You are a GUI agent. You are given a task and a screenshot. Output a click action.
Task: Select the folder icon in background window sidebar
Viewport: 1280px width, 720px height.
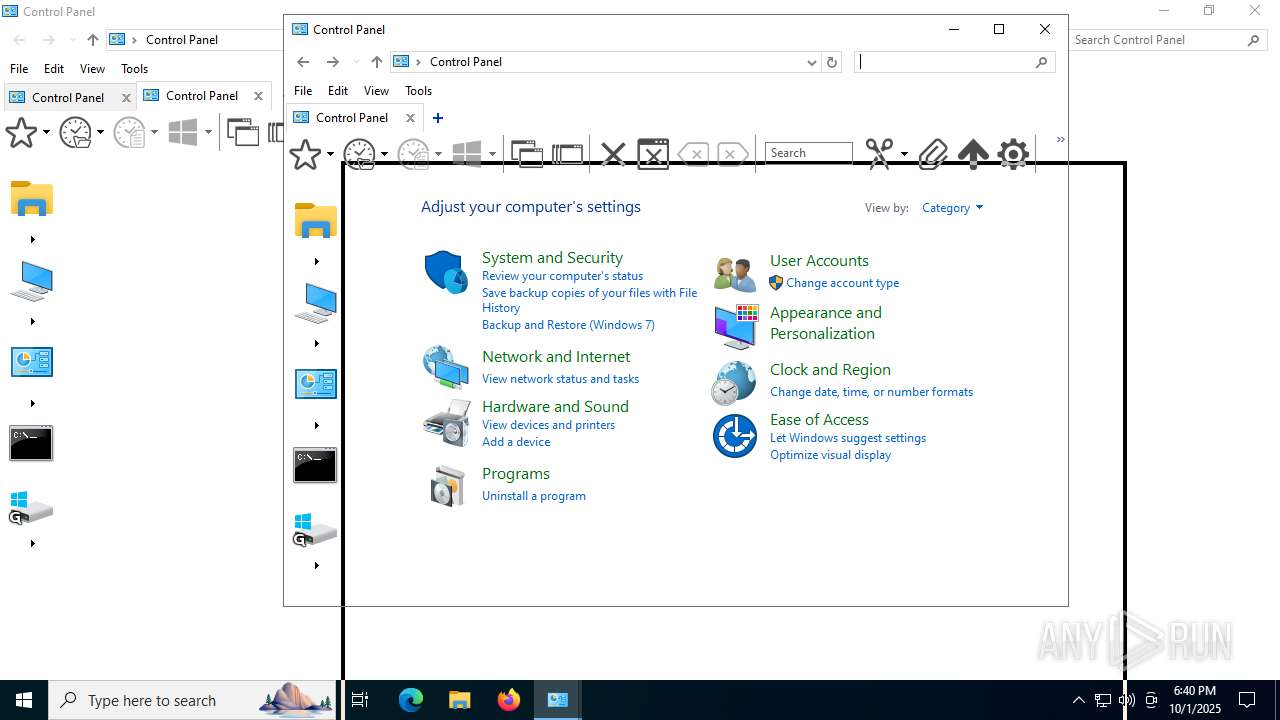32,198
